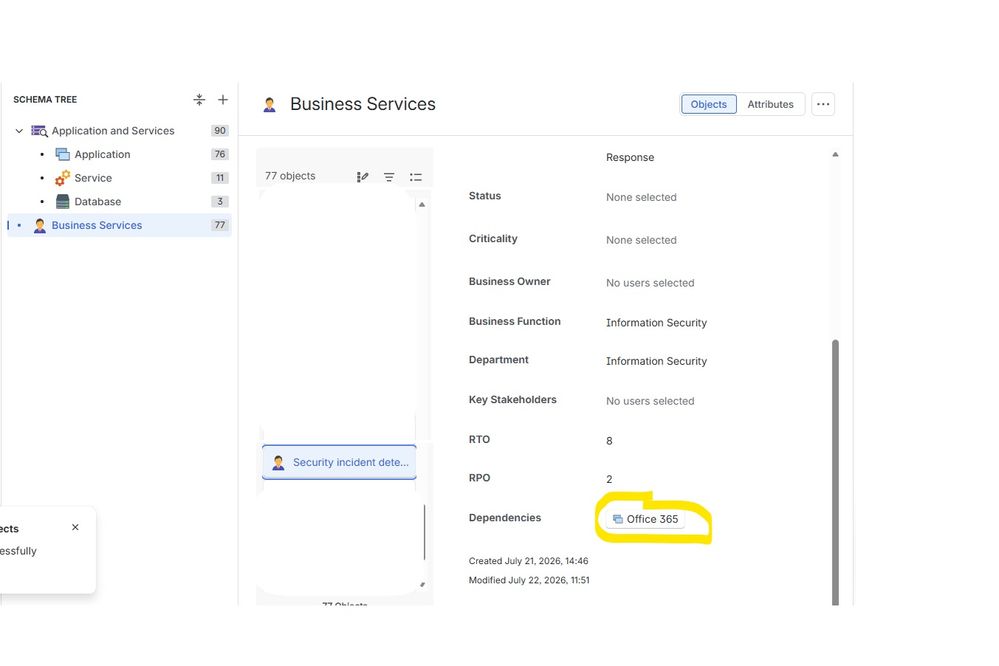Screen dimensions: 999x666
Task: Click RTO value 8
Action: click(x=609, y=440)
